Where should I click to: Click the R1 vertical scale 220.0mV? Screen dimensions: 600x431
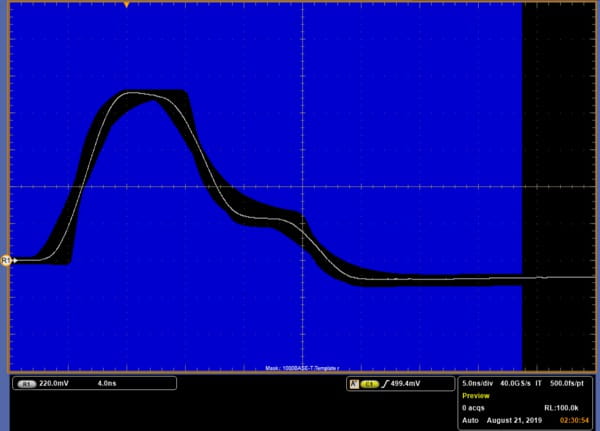[54, 383]
